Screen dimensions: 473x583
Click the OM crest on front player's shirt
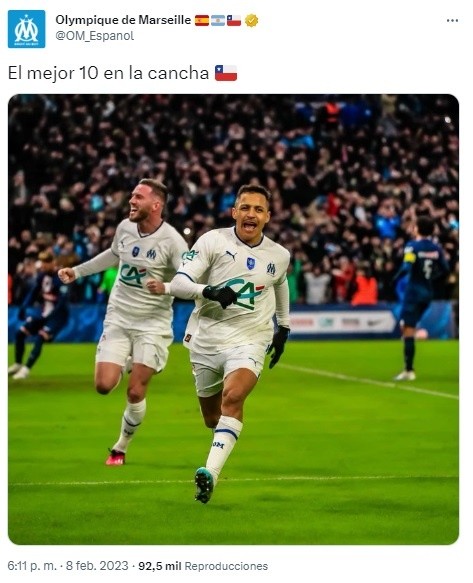coord(271,269)
